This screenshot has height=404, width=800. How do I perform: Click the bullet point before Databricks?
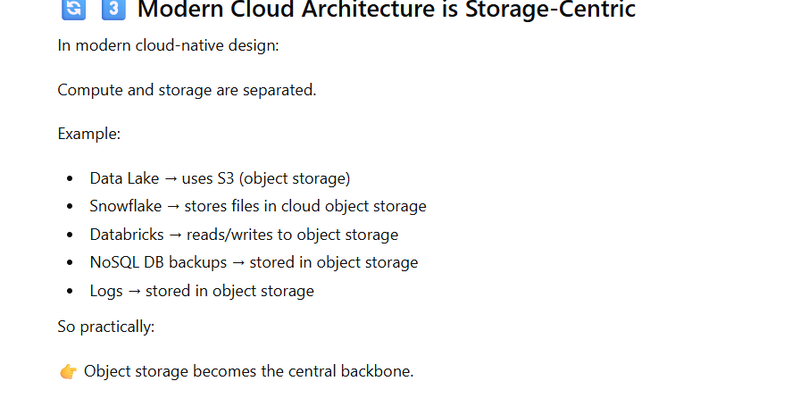pyautogui.click(x=69, y=235)
